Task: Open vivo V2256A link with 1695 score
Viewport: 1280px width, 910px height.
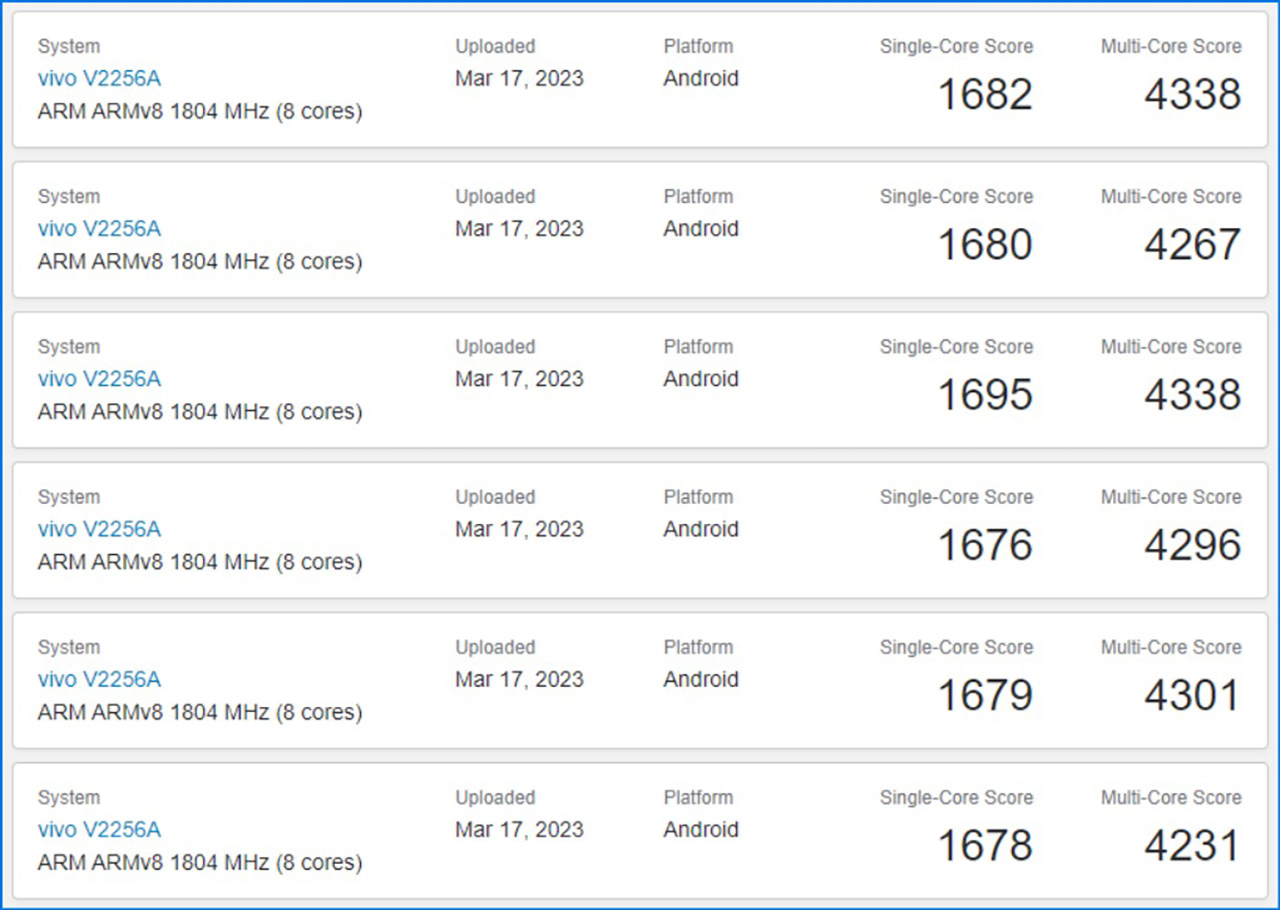Action: click(x=99, y=378)
